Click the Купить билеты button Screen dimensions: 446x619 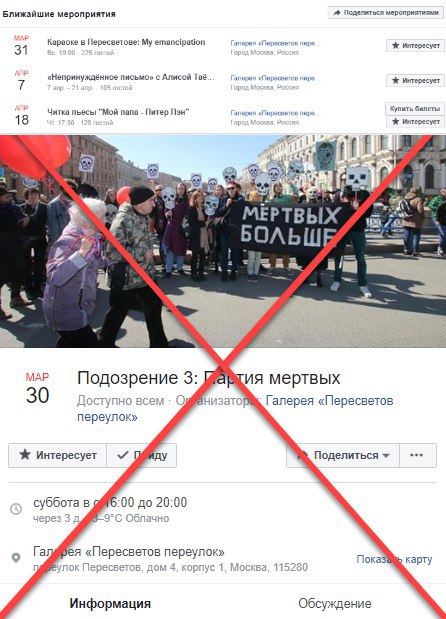click(415, 109)
